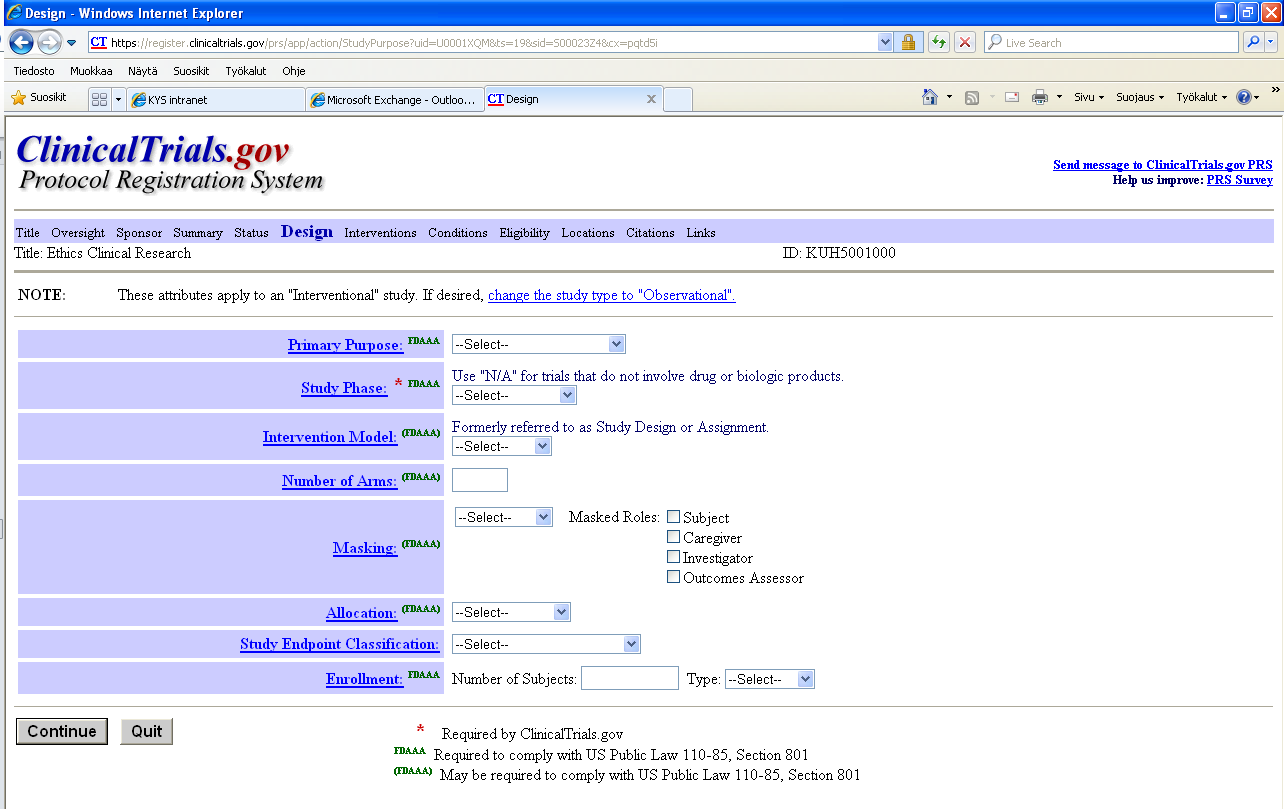The height and width of the screenshot is (809, 1284).
Task: Open the Primary Purpose dropdown
Action: coord(539,344)
